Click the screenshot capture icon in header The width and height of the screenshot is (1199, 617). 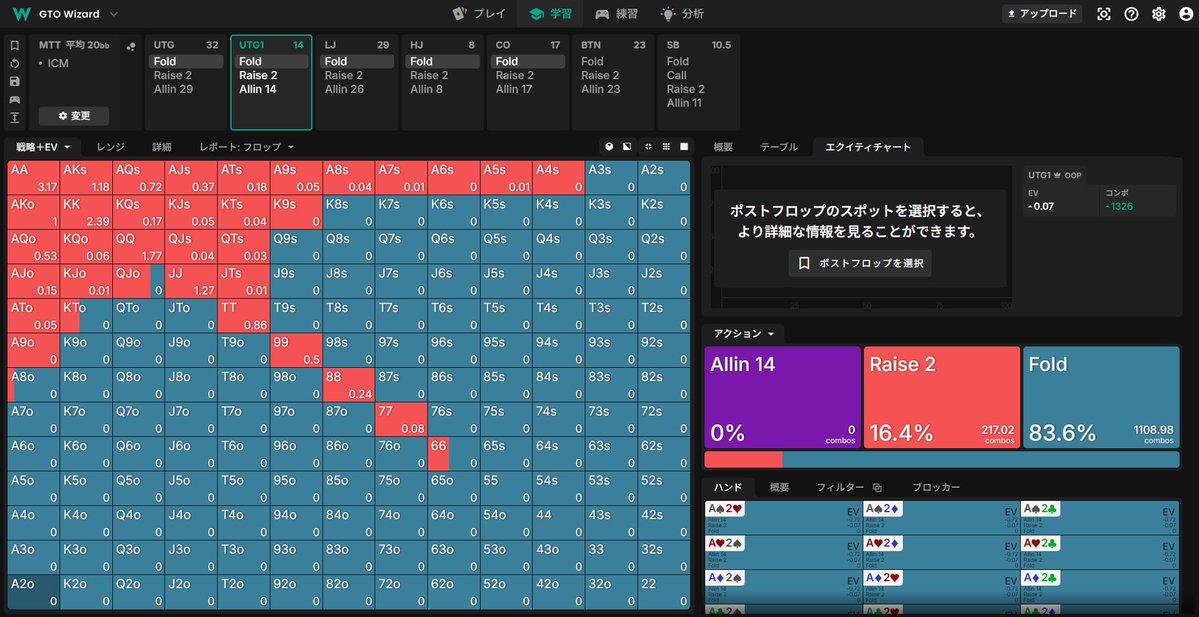[x=1103, y=14]
